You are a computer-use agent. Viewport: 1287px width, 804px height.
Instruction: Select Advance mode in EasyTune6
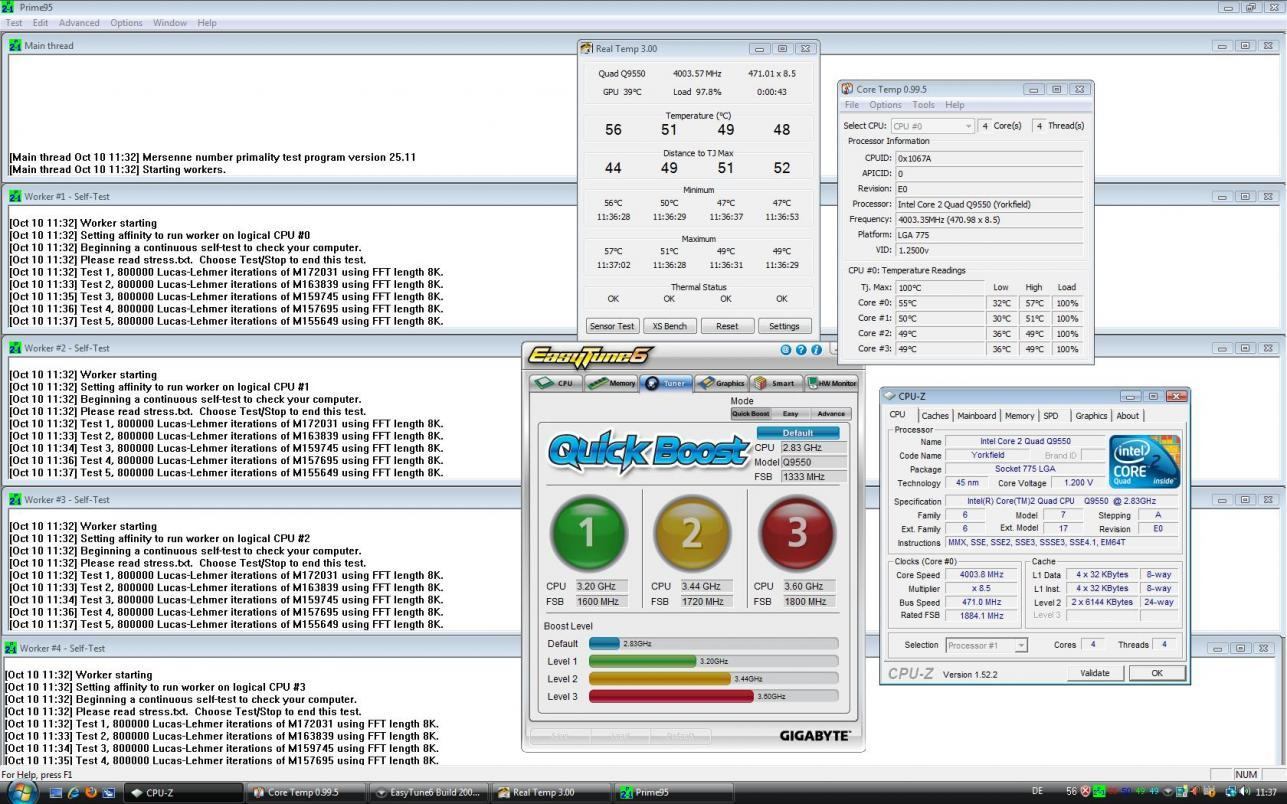click(x=831, y=414)
